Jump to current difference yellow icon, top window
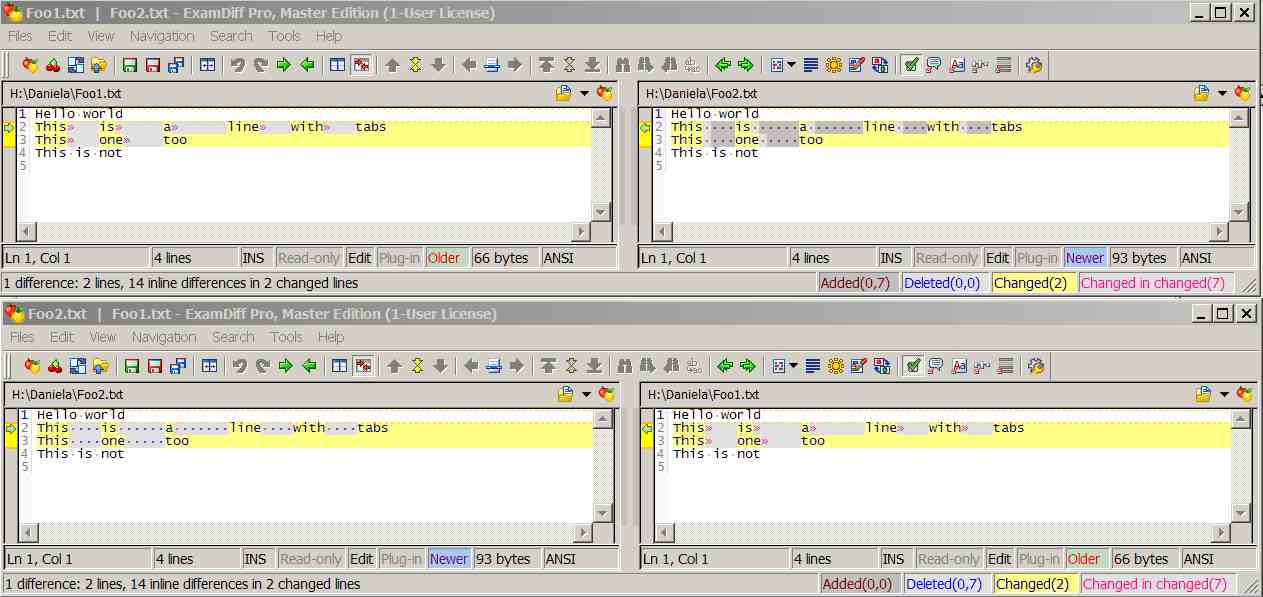This screenshot has height=597, width=1263. [415, 65]
